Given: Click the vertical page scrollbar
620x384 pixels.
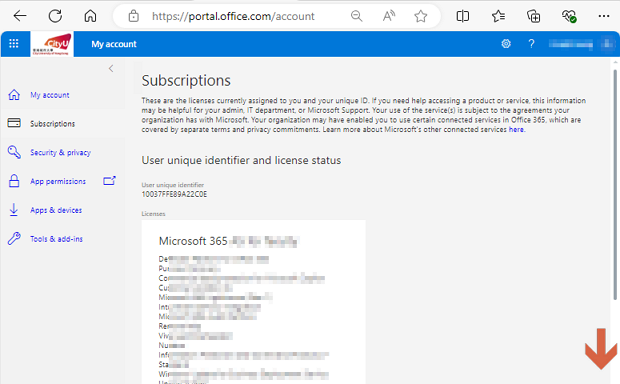Looking at the screenshot, I should click(x=615, y=185).
